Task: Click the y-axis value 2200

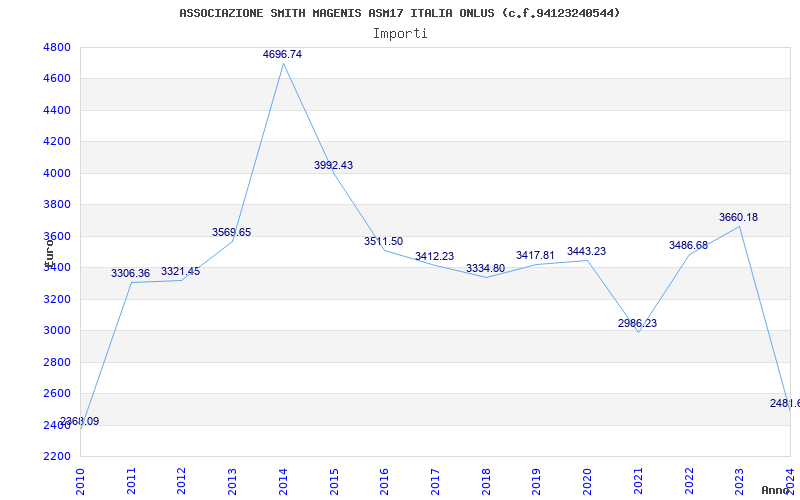Action: 55,456
